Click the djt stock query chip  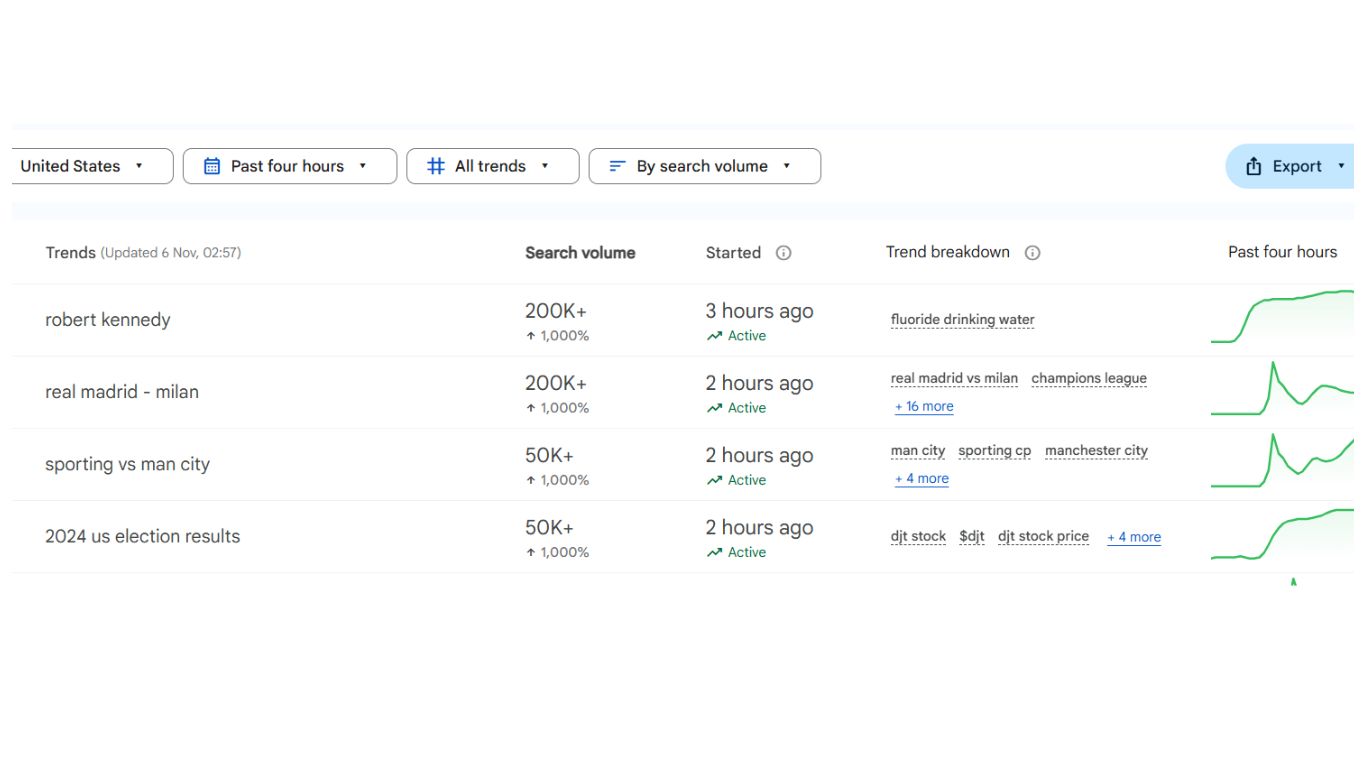pyautogui.click(x=918, y=537)
